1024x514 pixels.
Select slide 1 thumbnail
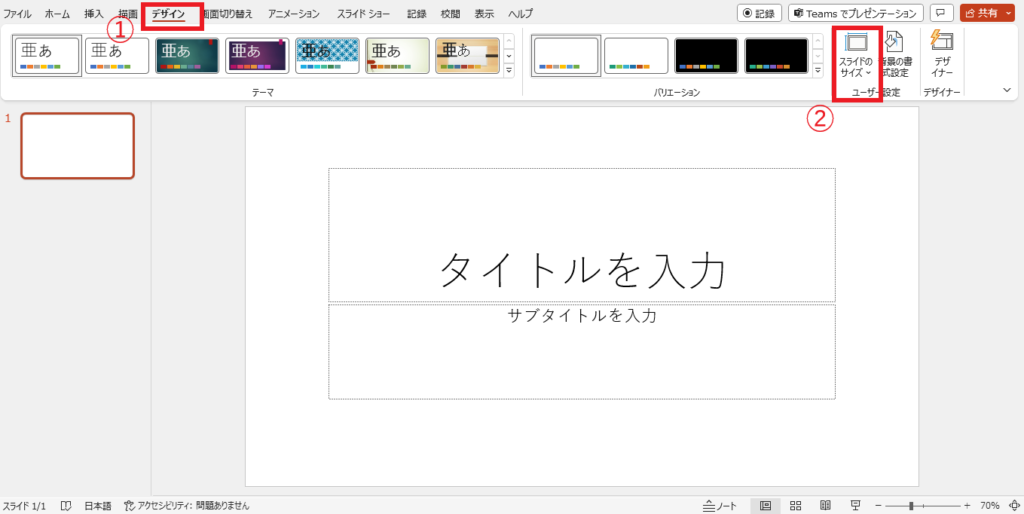(78, 146)
